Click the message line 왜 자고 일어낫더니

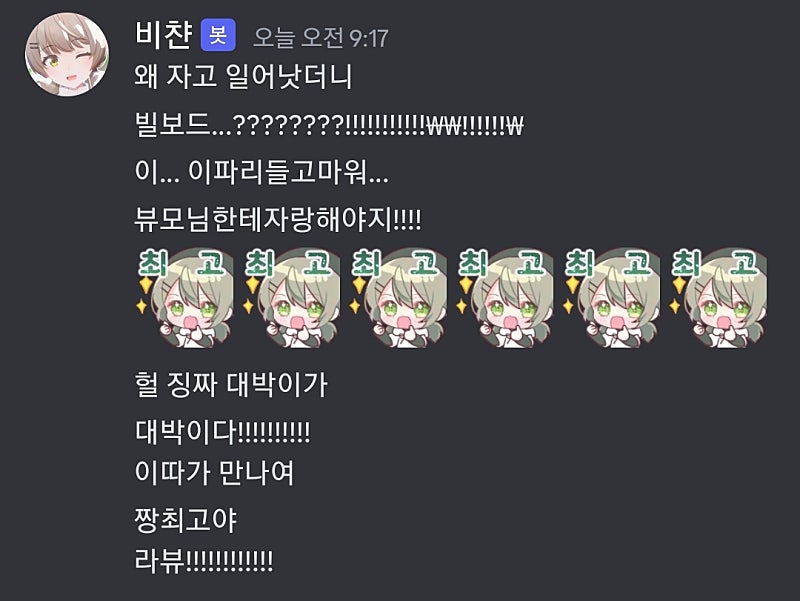pyautogui.click(x=243, y=77)
